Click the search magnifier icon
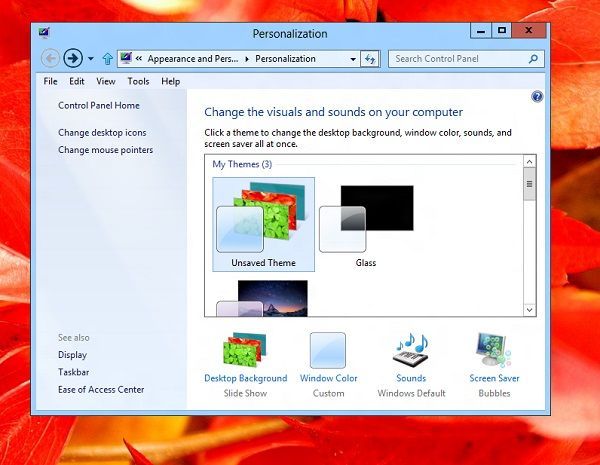600x465 pixels. [533, 59]
